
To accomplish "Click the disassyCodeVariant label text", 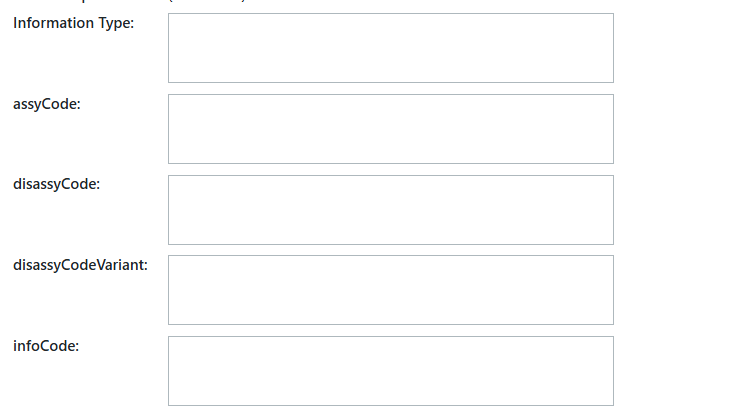I will click(80, 265).
